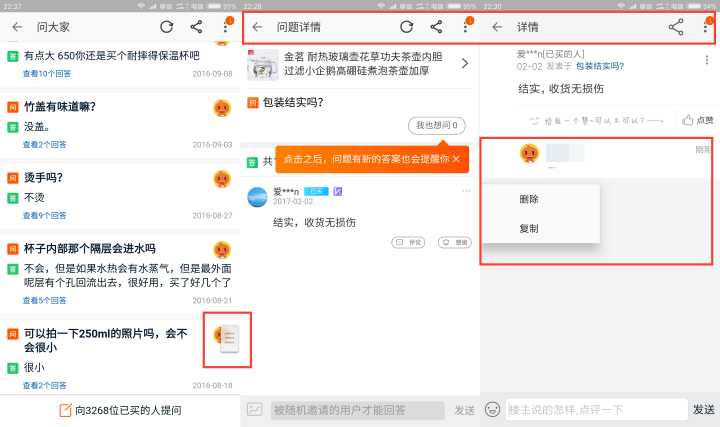720x427 pixels.
Task: Open three-dot menu on 问大家 screen
Action: pos(225,27)
